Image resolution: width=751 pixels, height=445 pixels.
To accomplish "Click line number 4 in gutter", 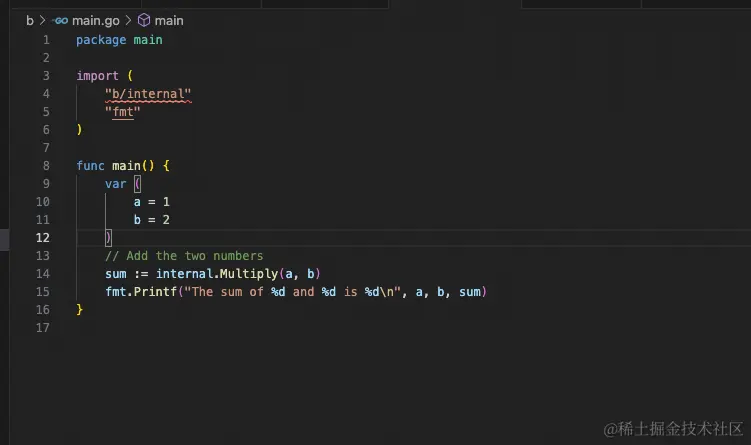I will (x=46, y=94).
